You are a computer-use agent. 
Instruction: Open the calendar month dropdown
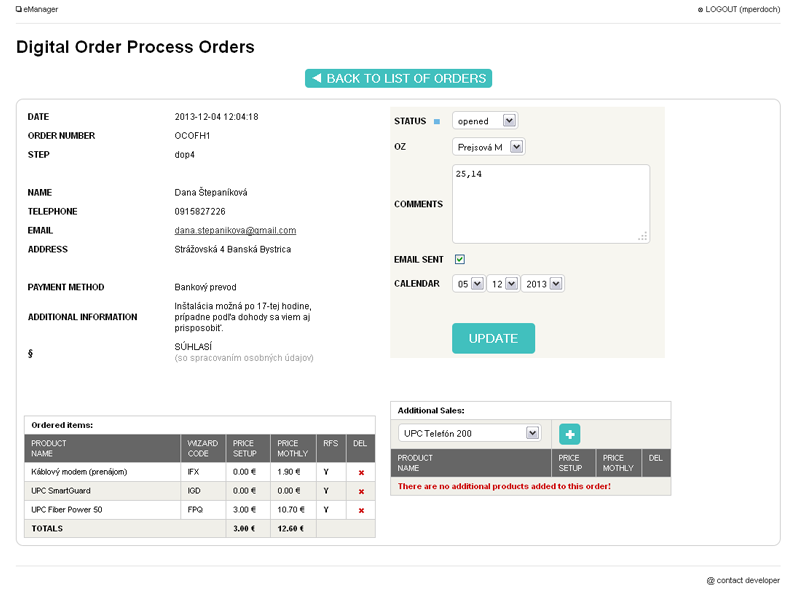tap(503, 284)
